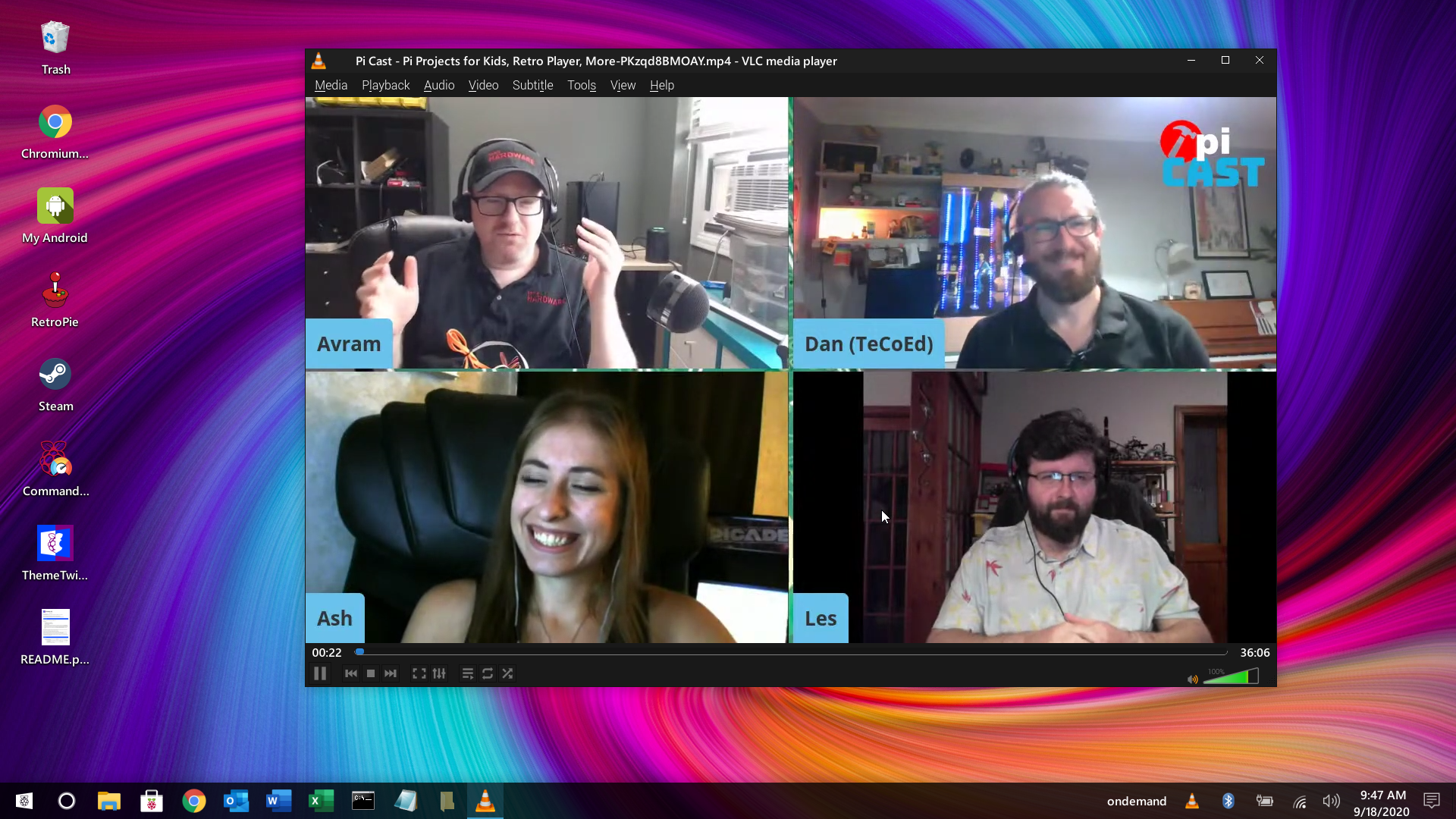
Task: Adjust the VLC volume slider
Action: (x=1231, y=676)
